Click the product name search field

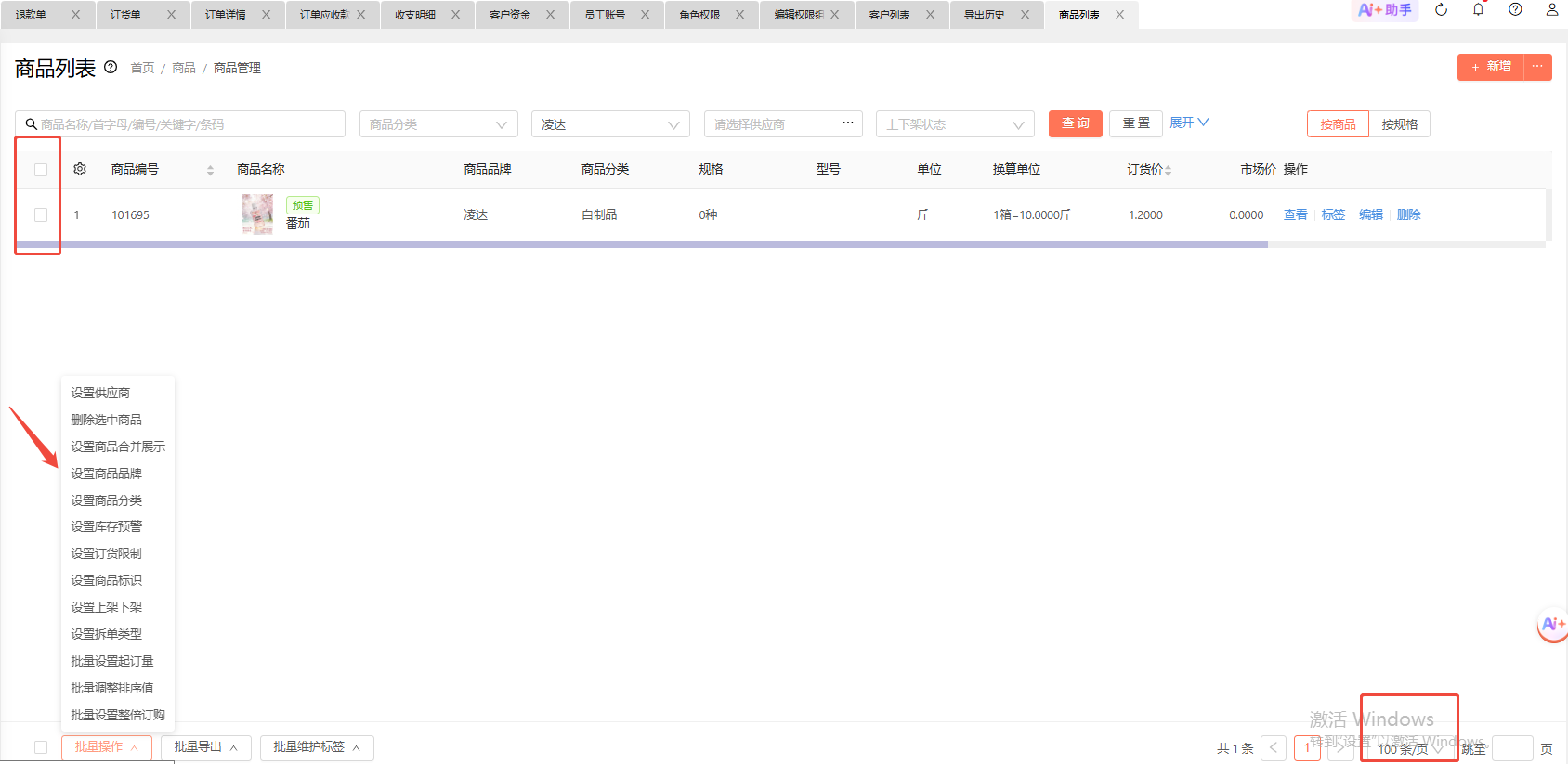click(x=180, y=124)
